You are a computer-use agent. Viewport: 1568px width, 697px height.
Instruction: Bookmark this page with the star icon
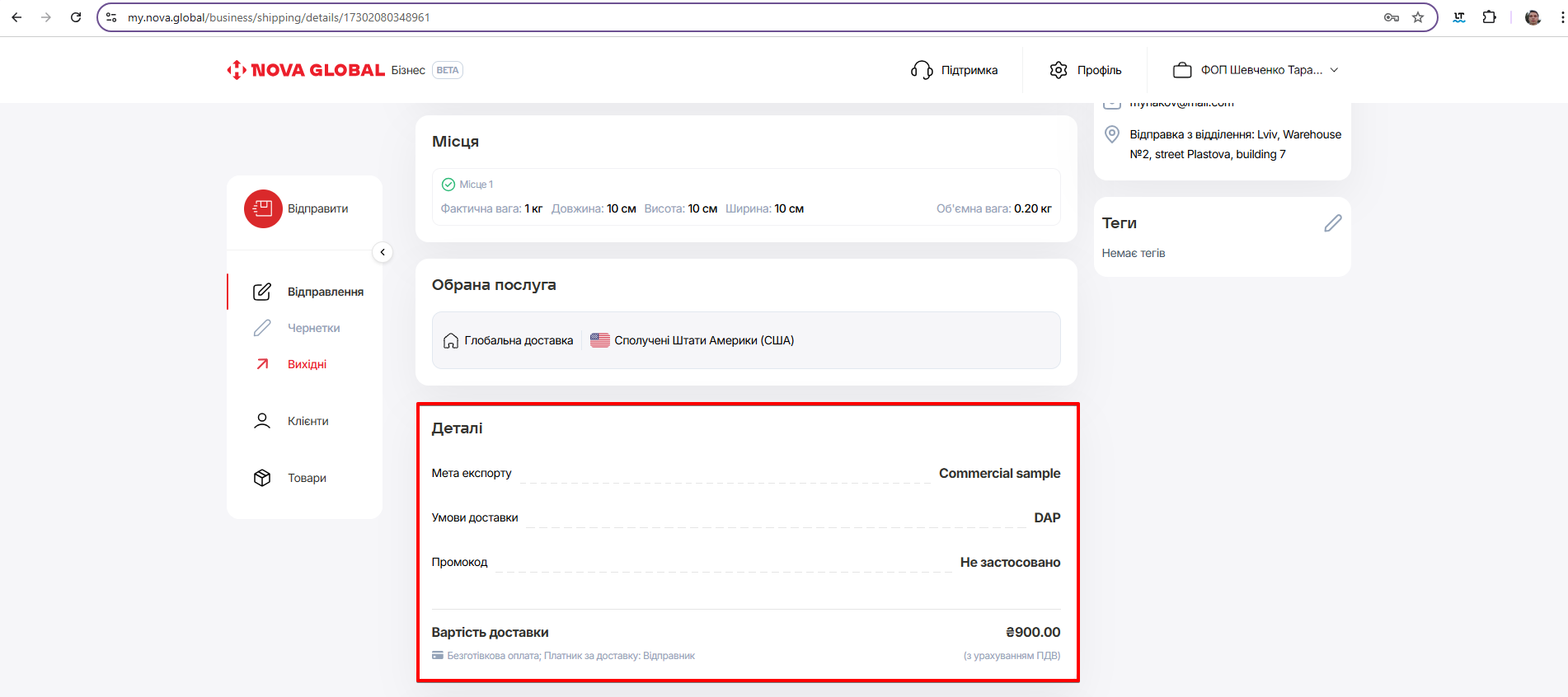[x=1418, y=17]
